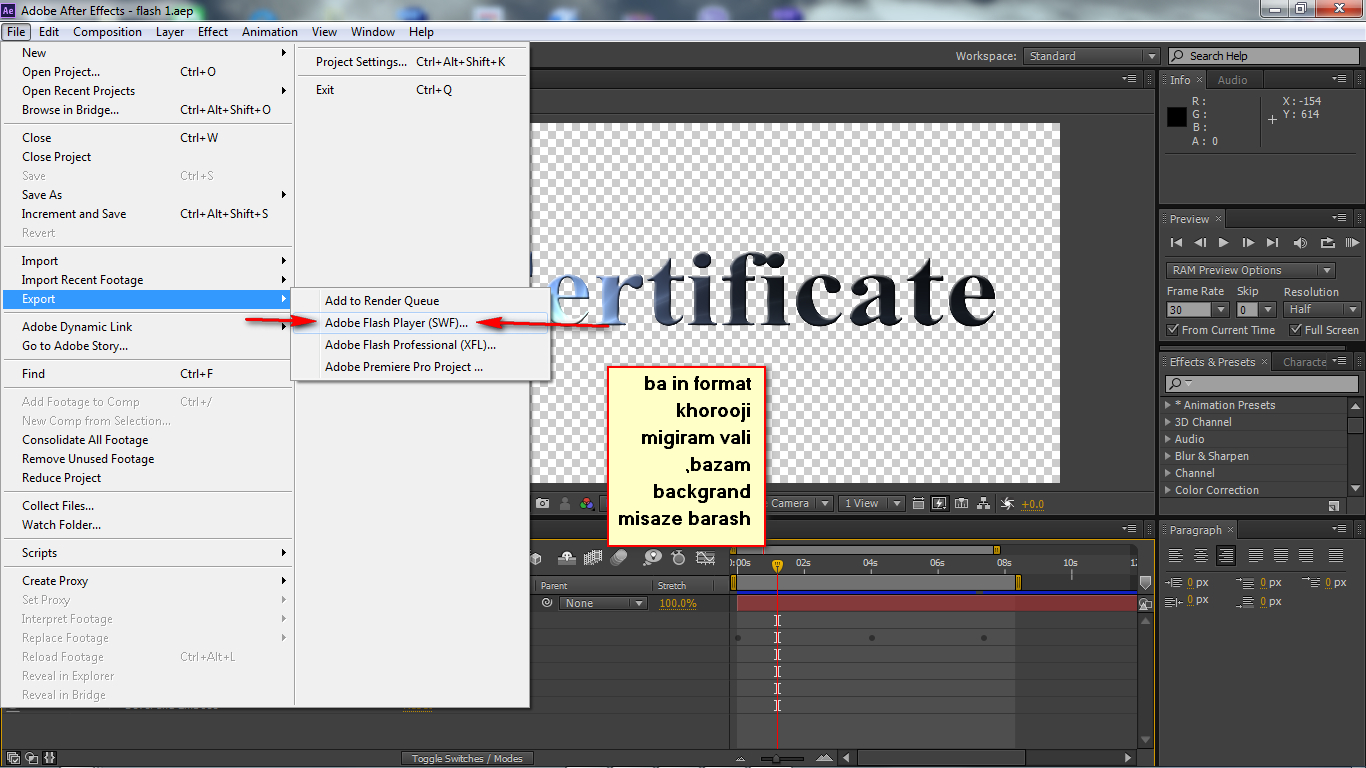Click the Show Snapshot person icon
Screen dimensions: 1366x768
click(565, 504)
